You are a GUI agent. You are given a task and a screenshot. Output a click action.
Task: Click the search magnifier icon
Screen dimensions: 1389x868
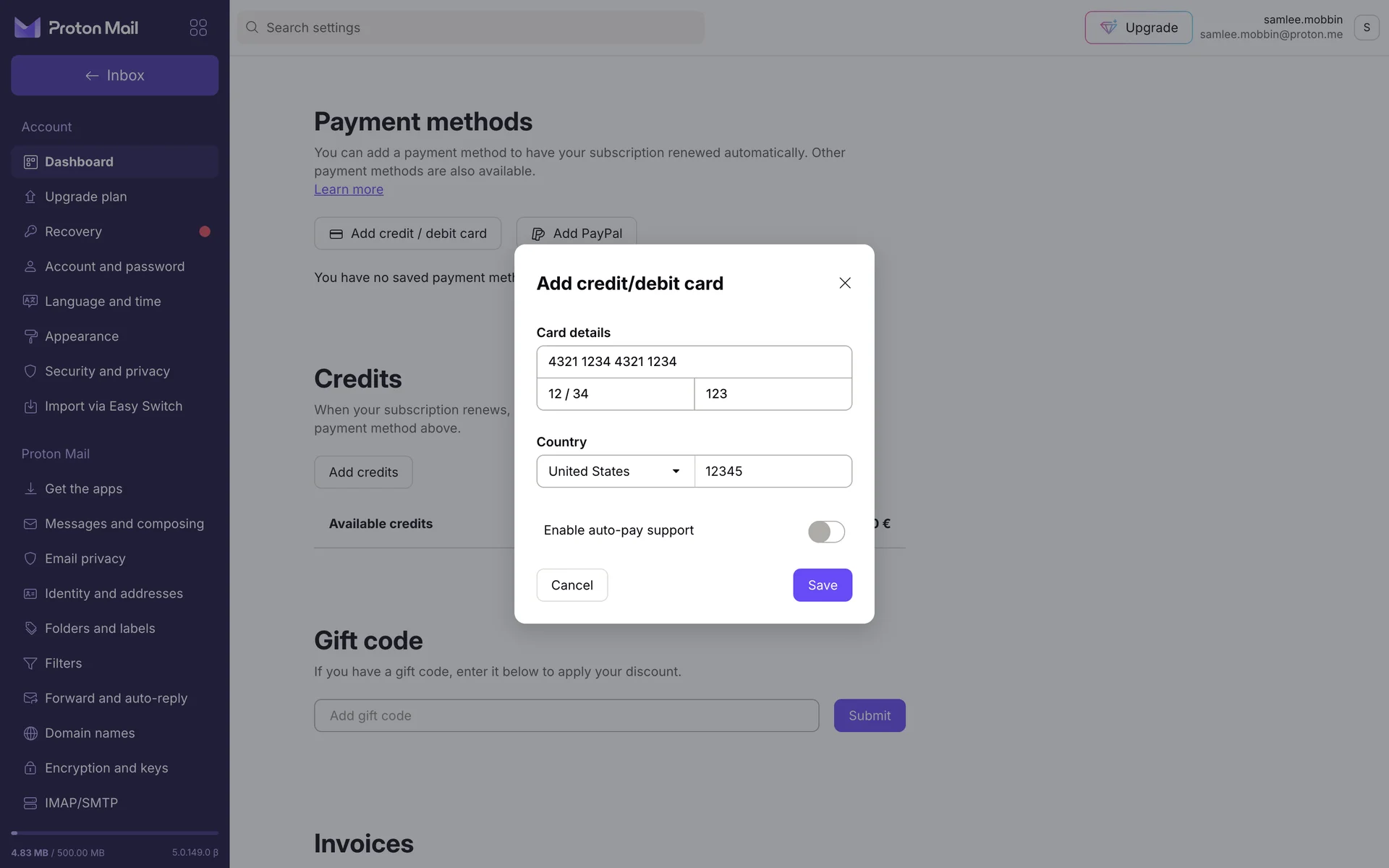[x=252, y=27]
